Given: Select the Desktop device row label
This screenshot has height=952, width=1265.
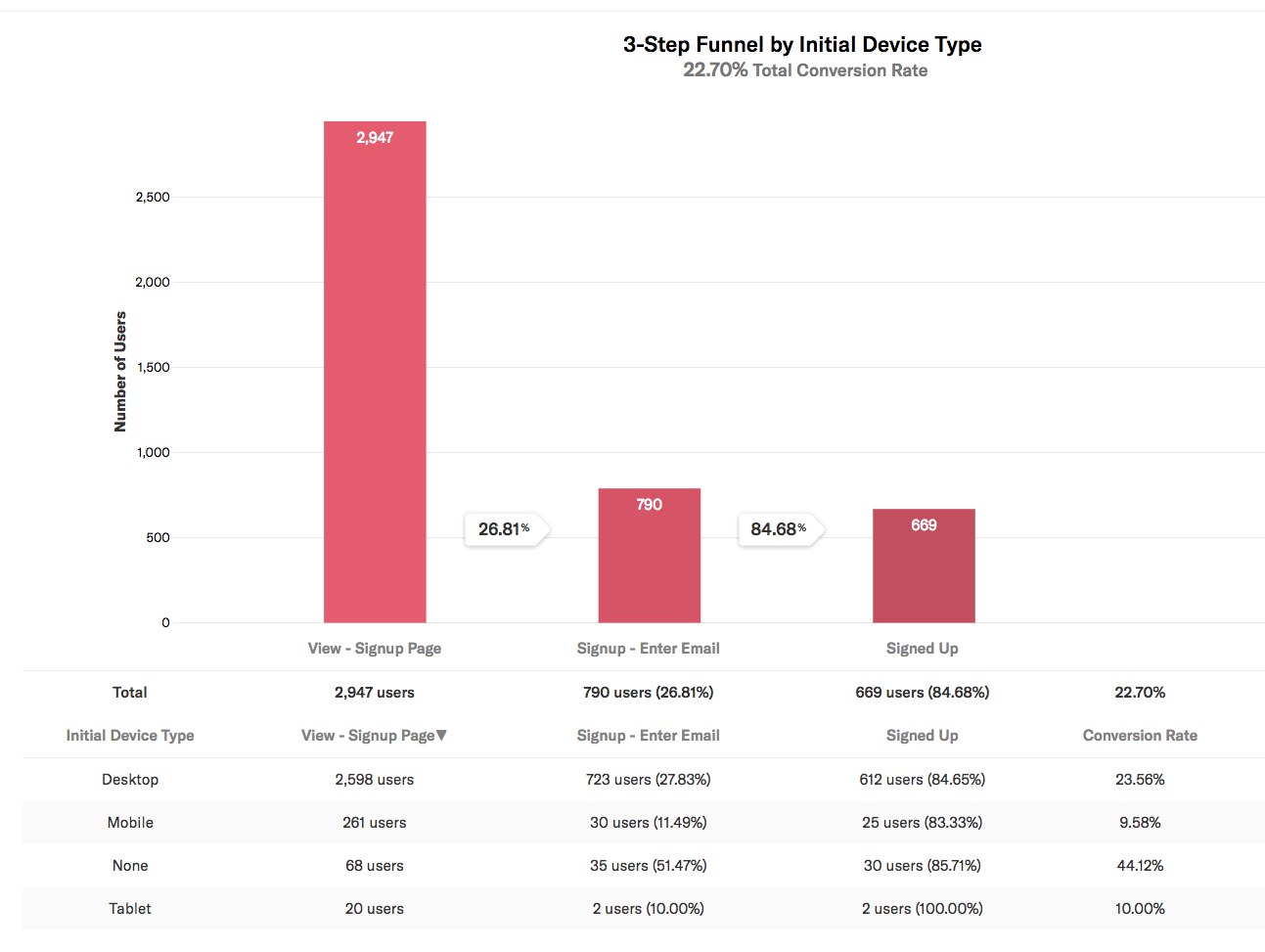Looking at the screenshot, I should click(x=130, y=780).
